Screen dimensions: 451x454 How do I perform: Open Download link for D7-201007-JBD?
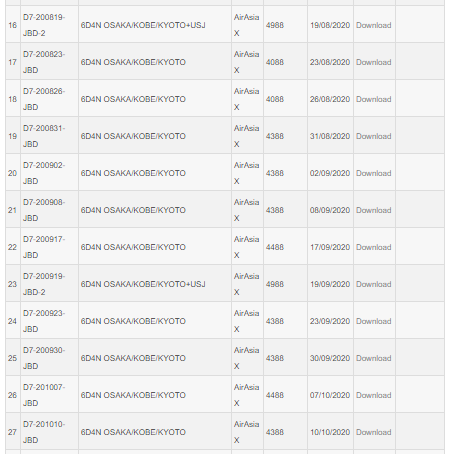click(x=373, y=395)
